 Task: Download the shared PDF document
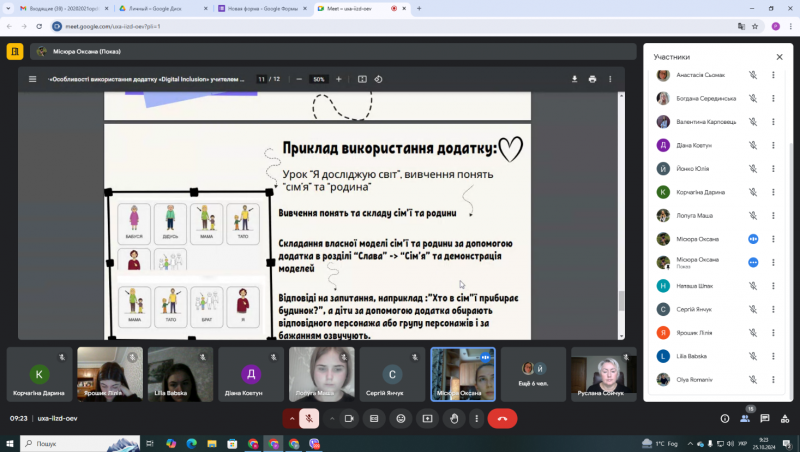[574, 79]
